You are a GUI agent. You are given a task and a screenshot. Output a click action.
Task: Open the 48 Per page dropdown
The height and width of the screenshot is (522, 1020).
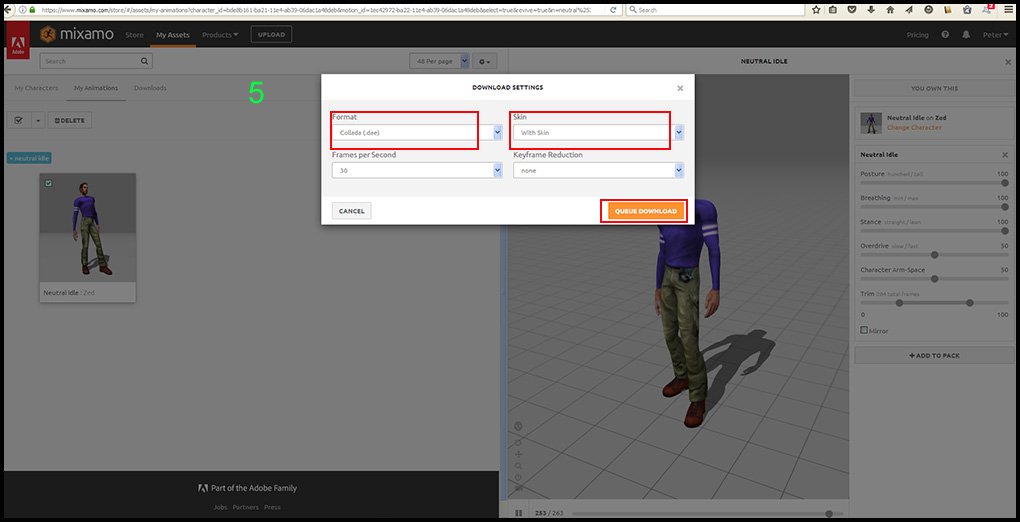[439, 61]
